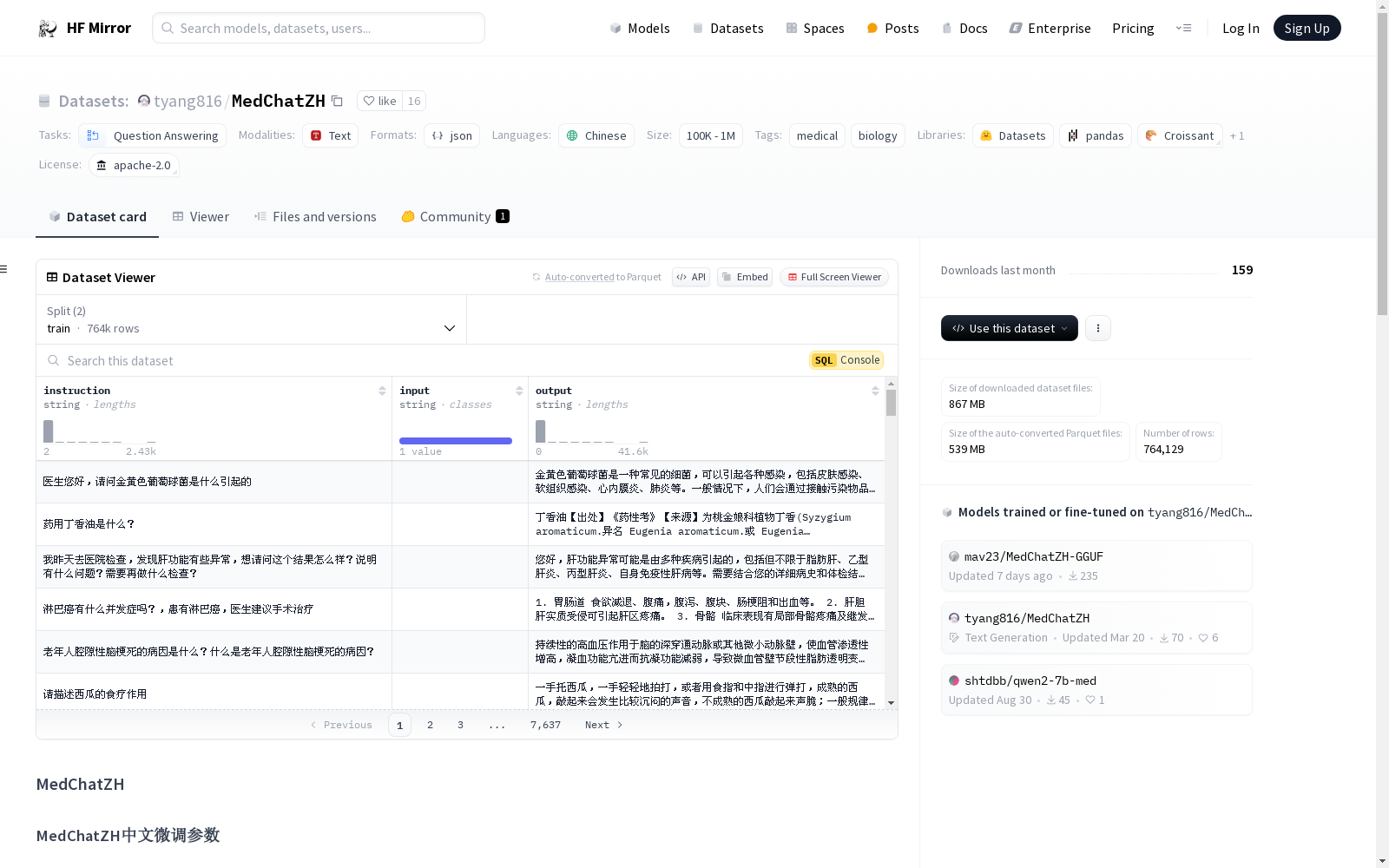1389x868 pixels.
Task: Select the apache-2.0 license tag
Action: click(134, 165)
